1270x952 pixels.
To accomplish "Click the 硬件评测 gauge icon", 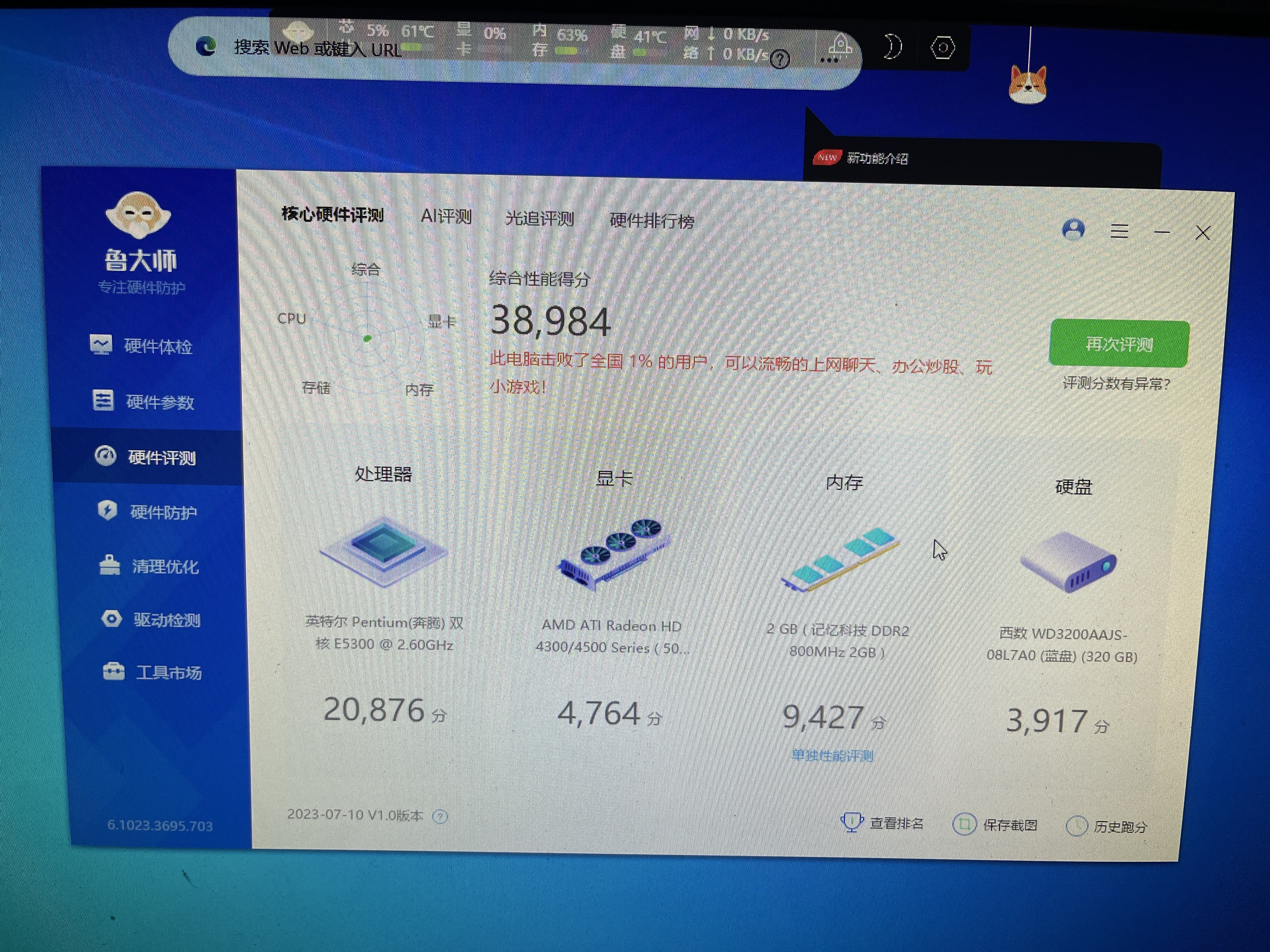I will point(106,456).
